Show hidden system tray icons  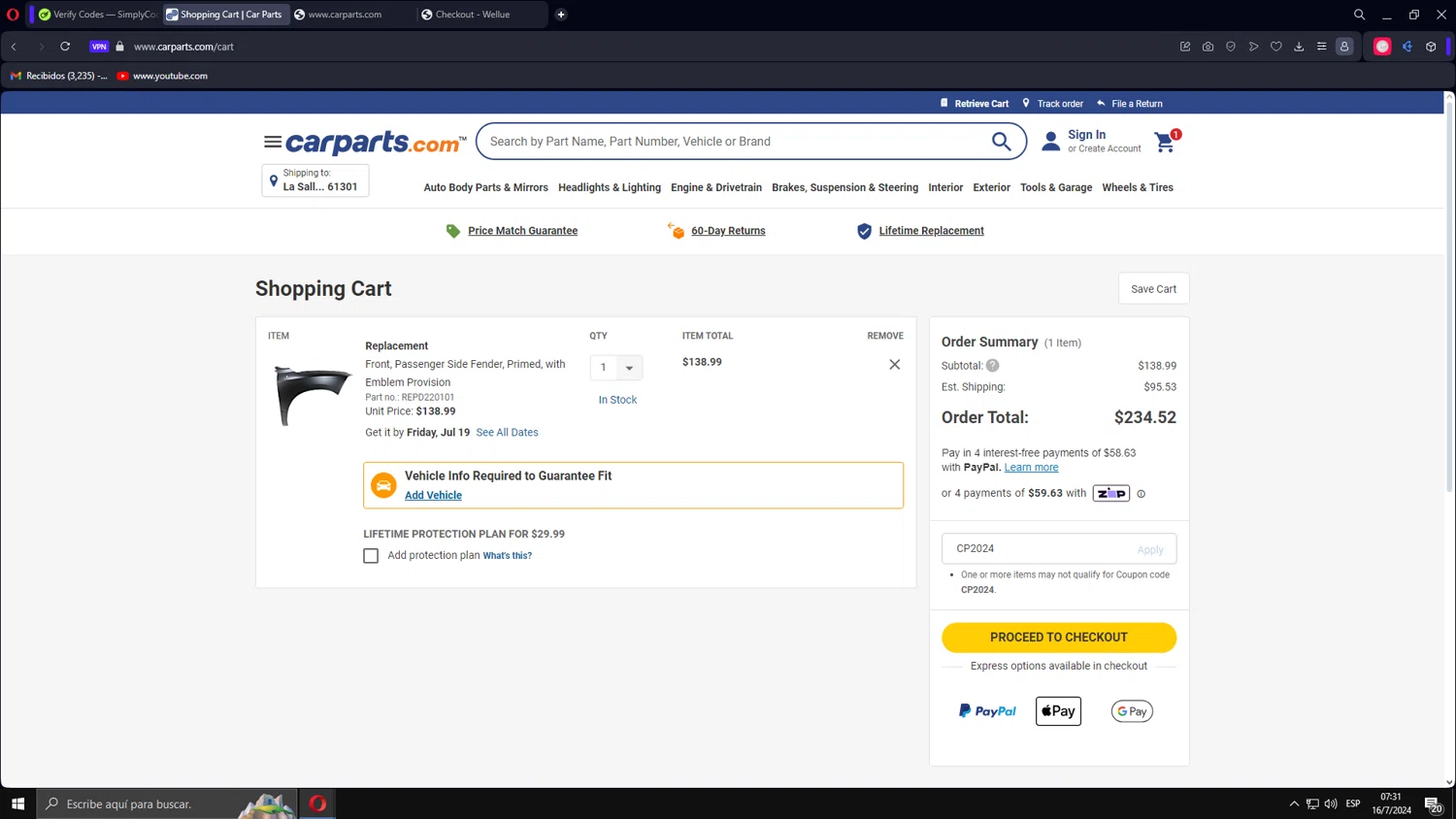[1294, 803]
